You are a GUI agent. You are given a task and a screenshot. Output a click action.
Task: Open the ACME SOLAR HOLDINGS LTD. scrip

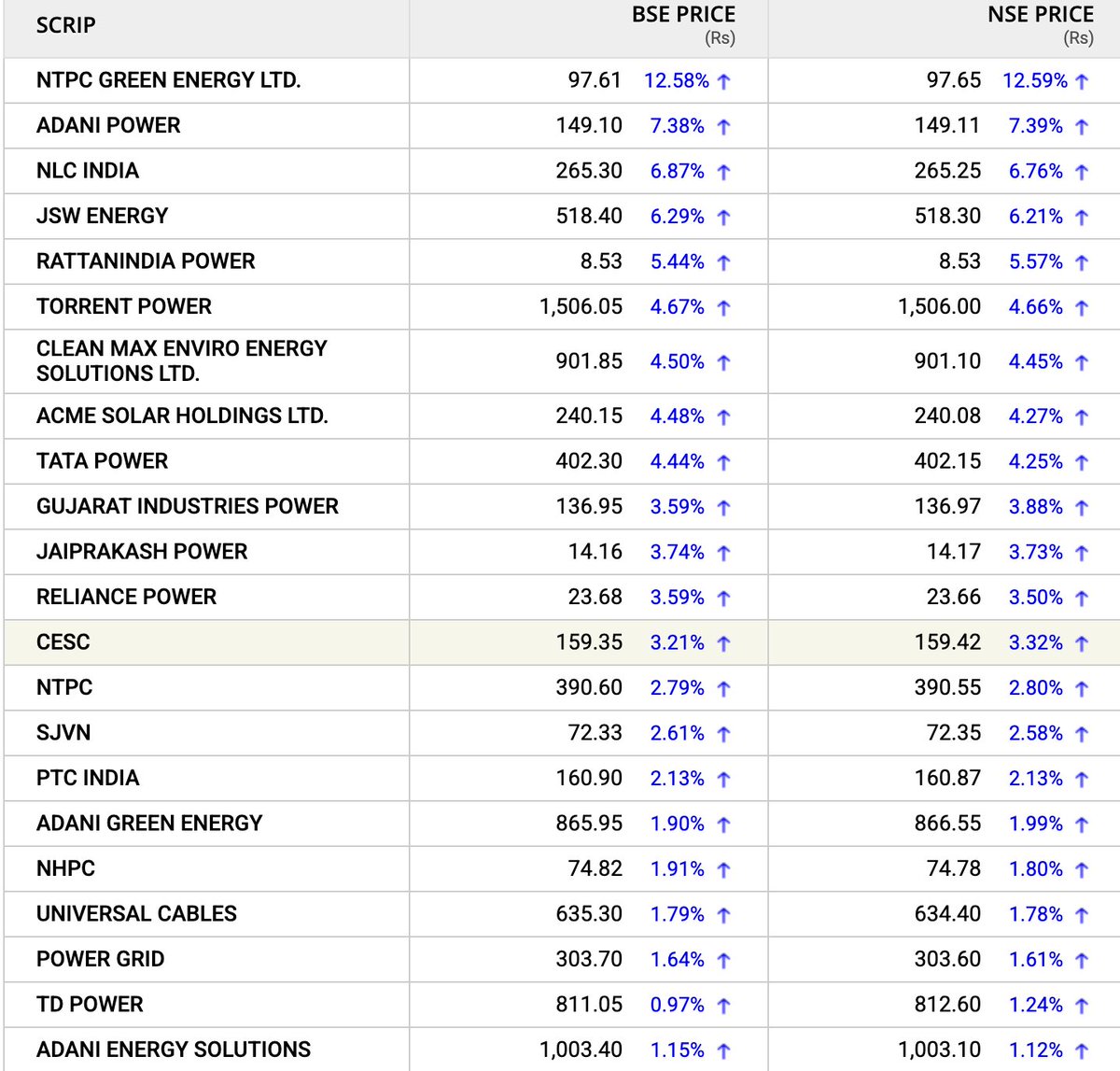(182, 416)
